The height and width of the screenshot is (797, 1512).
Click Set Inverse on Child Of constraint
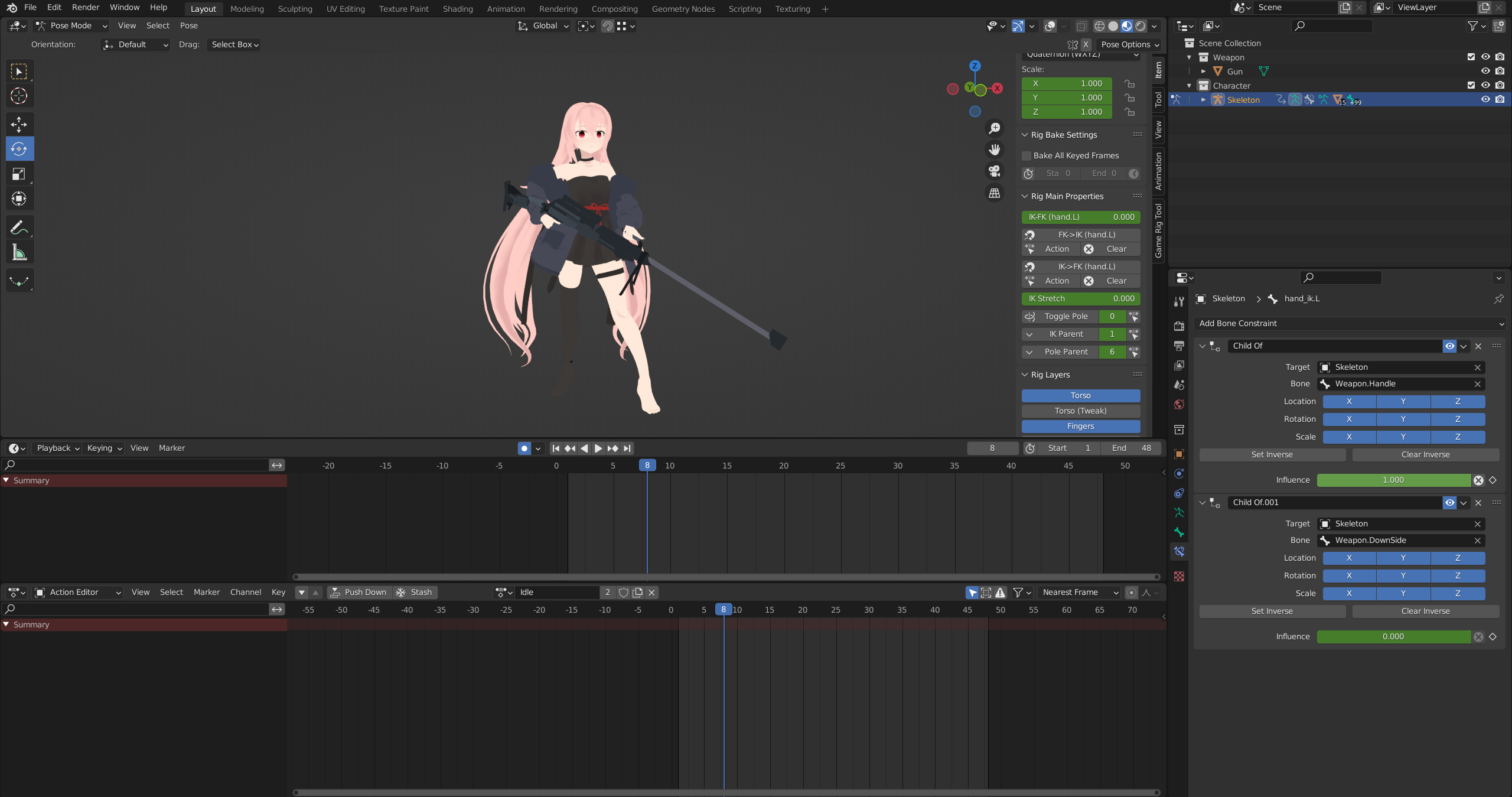[x=1272, y=455]
